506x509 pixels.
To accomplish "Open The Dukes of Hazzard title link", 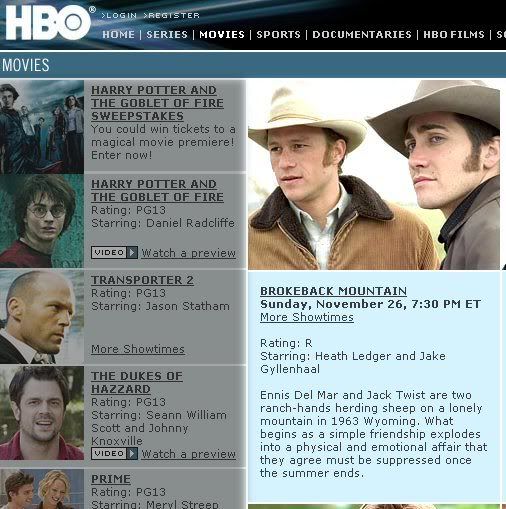I will [137, 382].
